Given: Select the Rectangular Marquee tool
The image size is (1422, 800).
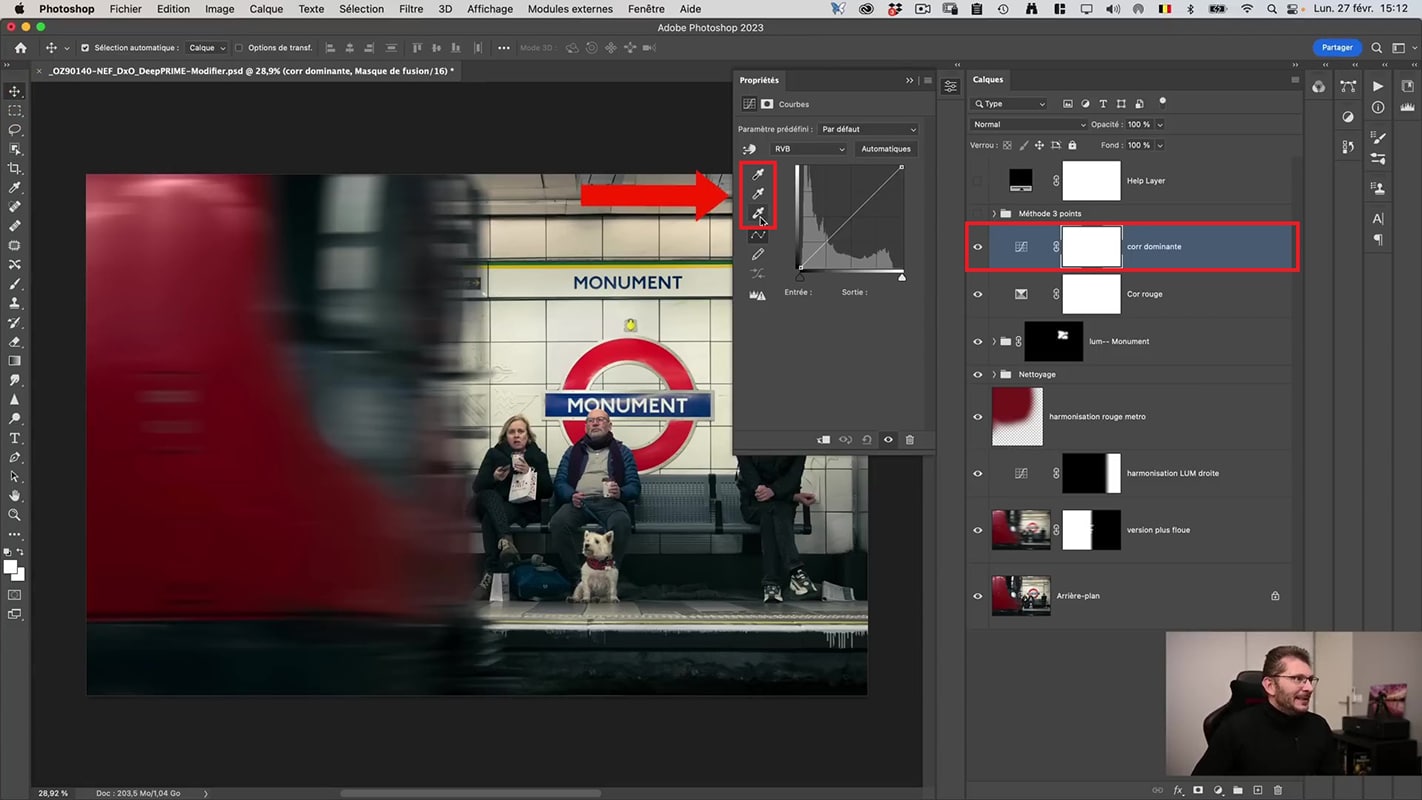Looking at the screenshot, I should 15,111.
